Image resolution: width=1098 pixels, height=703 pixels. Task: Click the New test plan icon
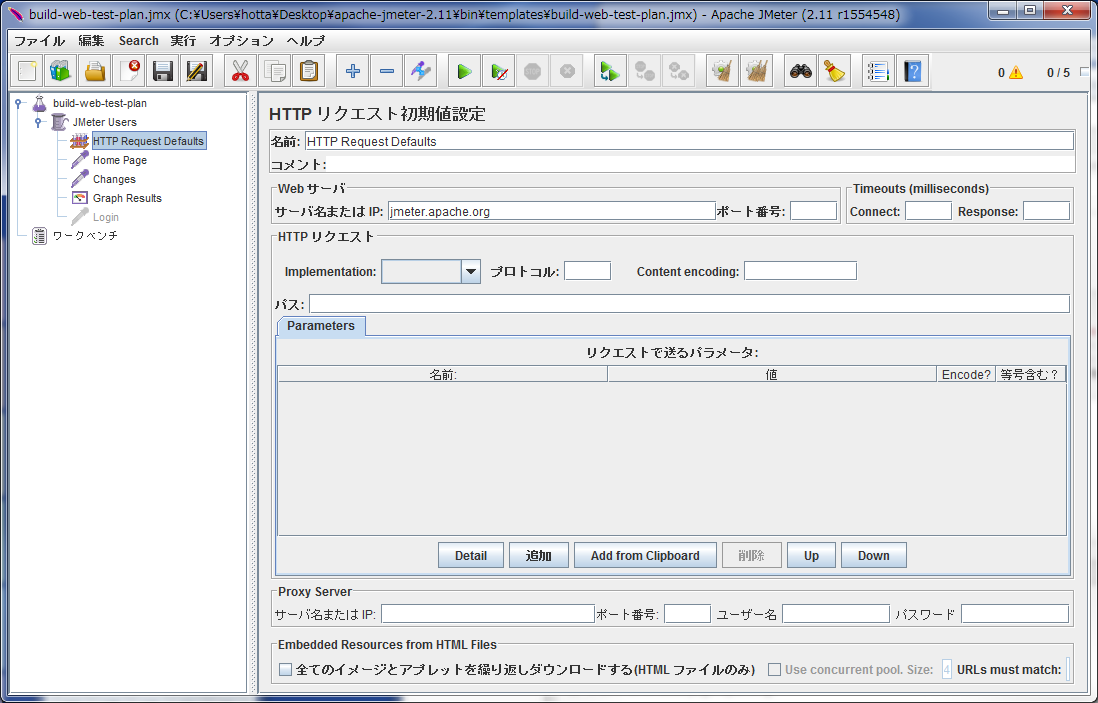pyautogui.click(x=27, y=71)
